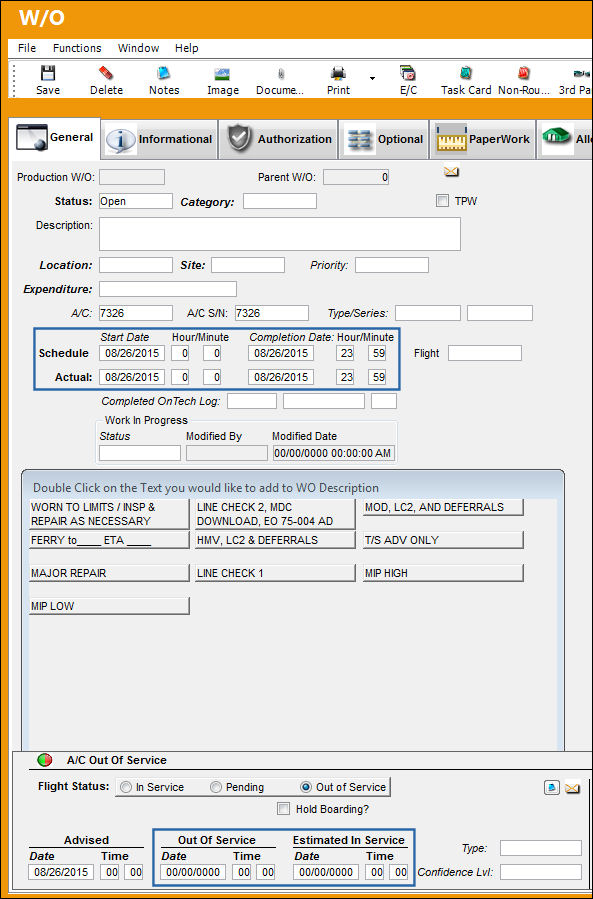
Task: Click the A/C S/N field
Action: (272, 313)
